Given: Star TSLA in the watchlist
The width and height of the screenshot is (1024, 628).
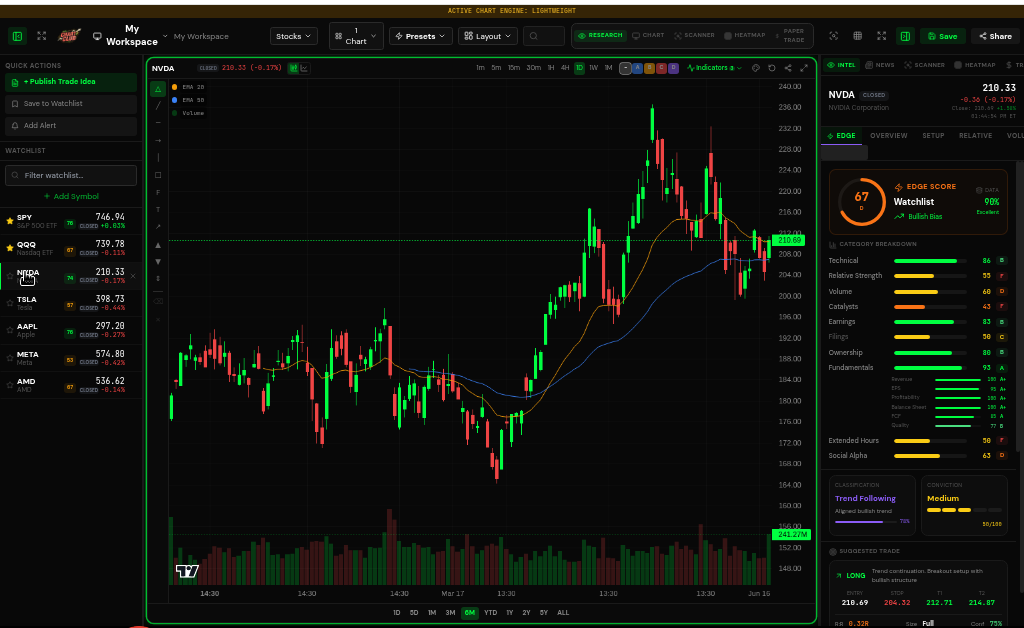Looking at the screenshot, I should 9,303.
